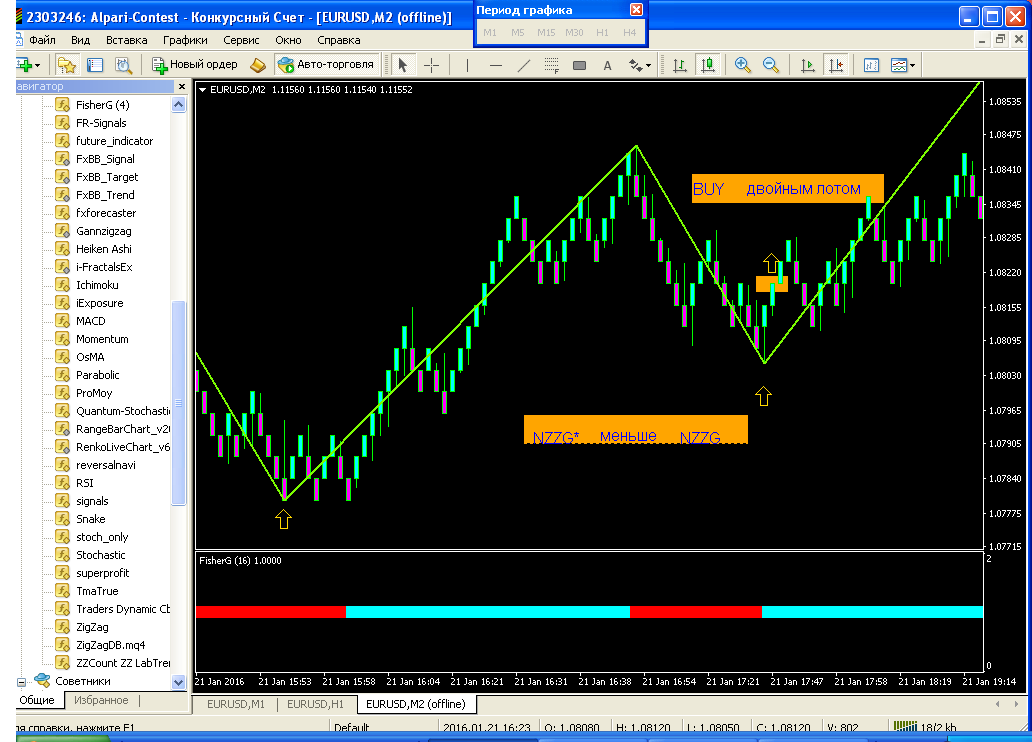Screen dimensions: 1032x742
Task: Switch to the EURUSD,M1 chart tab
Action: [x=236, y=704]
